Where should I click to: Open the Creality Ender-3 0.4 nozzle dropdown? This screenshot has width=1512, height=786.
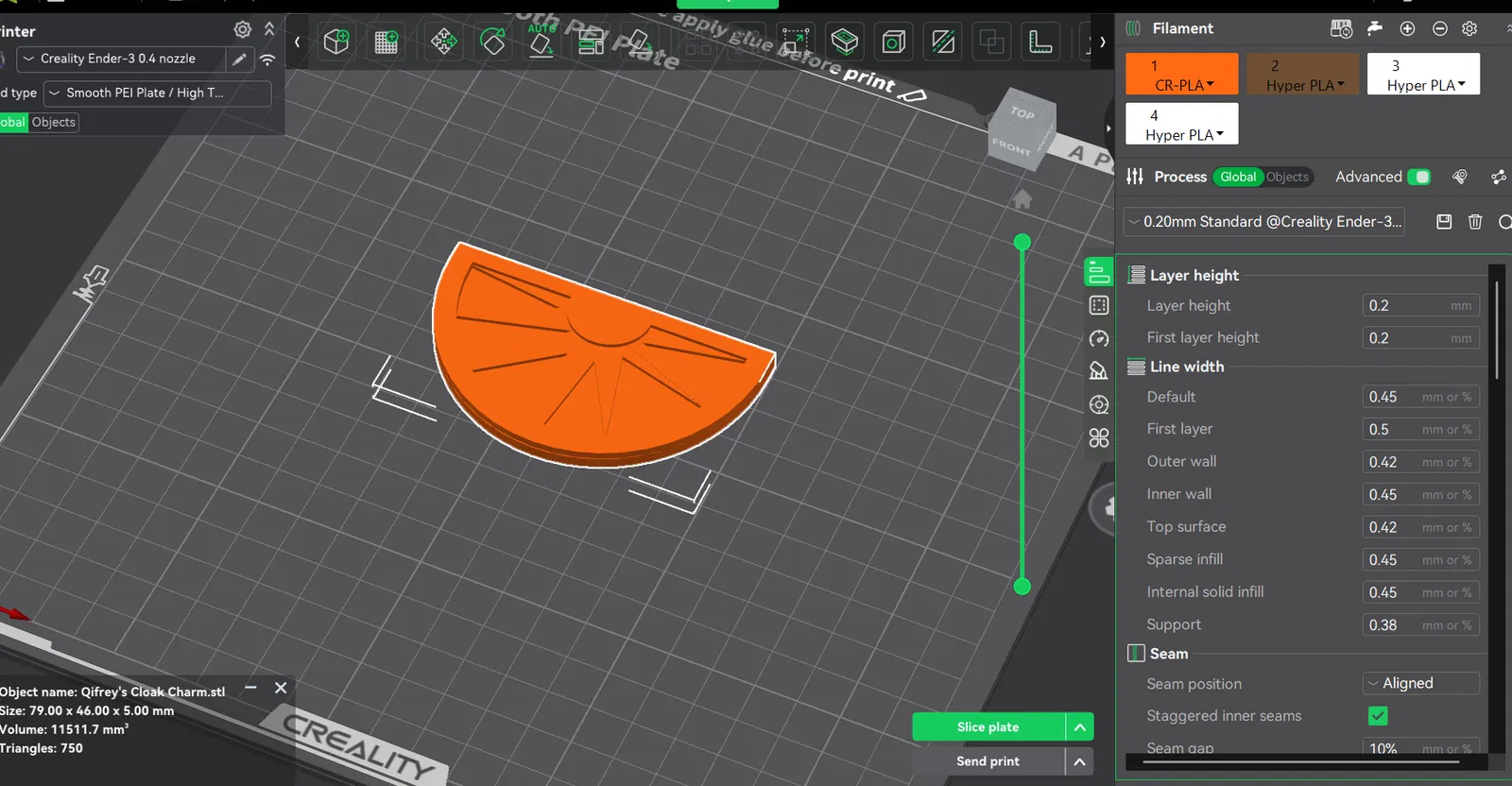(121, 59)
